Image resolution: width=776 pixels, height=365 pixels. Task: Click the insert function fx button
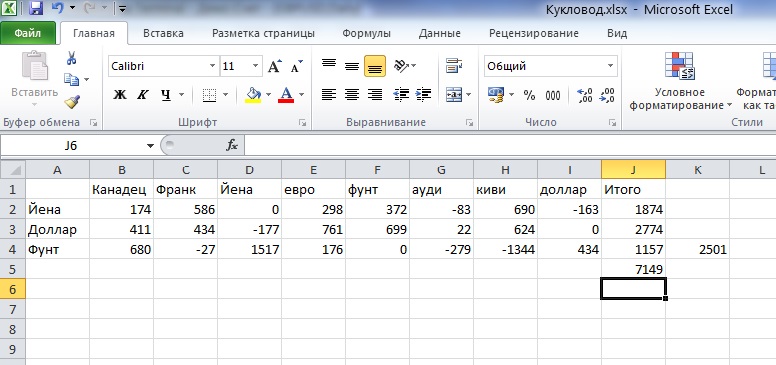click(232, 145)
